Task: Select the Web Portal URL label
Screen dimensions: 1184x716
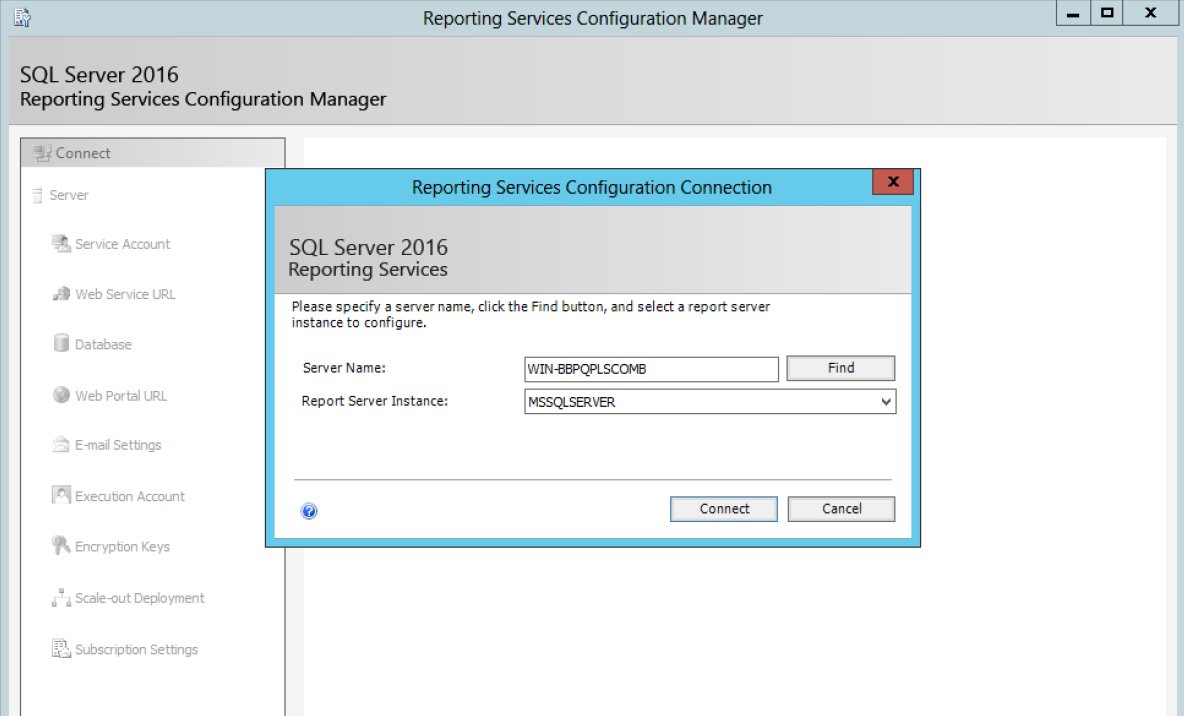Action: pyautogui.click(x=121, y=396)
